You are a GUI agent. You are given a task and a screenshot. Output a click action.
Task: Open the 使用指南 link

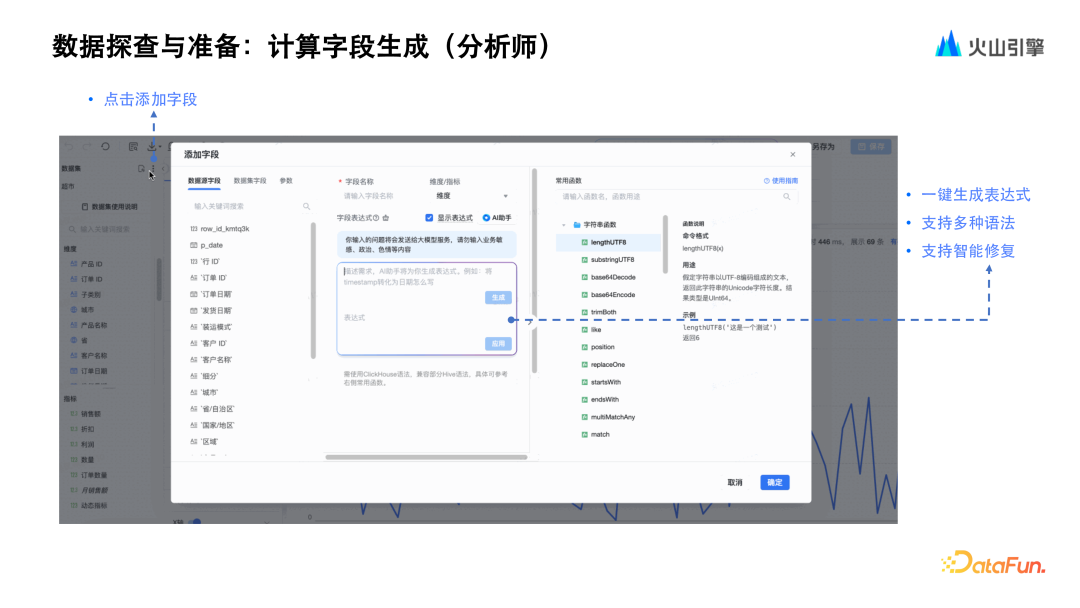(x=781, y=181)
